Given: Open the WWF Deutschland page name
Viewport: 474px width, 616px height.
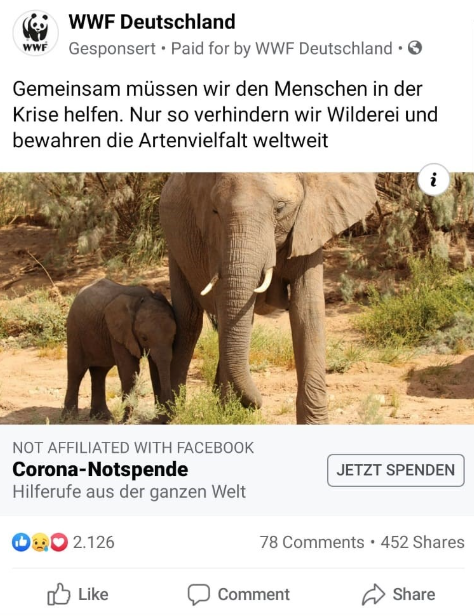Looking at the screenshot, I should coord(152,22).
